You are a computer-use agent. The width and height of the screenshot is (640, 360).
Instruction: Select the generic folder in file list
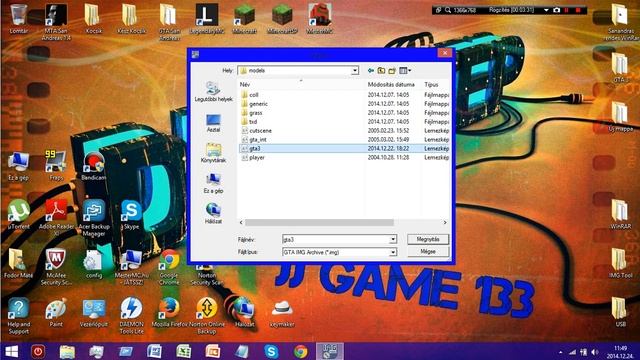pos(258,104)
